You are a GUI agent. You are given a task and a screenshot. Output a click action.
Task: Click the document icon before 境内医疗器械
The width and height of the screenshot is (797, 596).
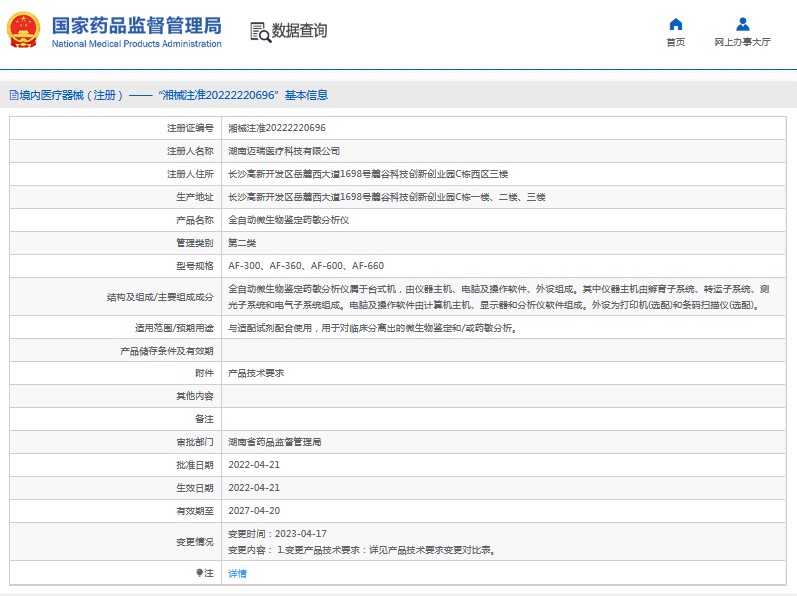coord(13,96)
